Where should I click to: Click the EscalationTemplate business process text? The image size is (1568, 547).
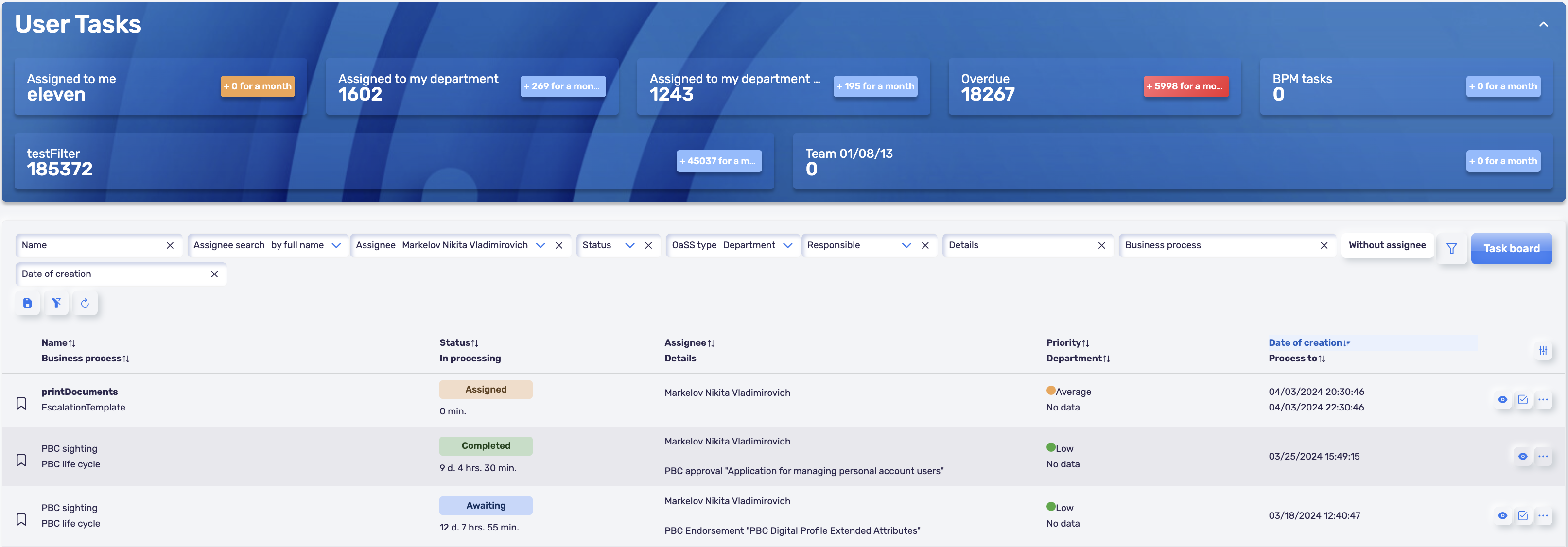tap(84, 408)
